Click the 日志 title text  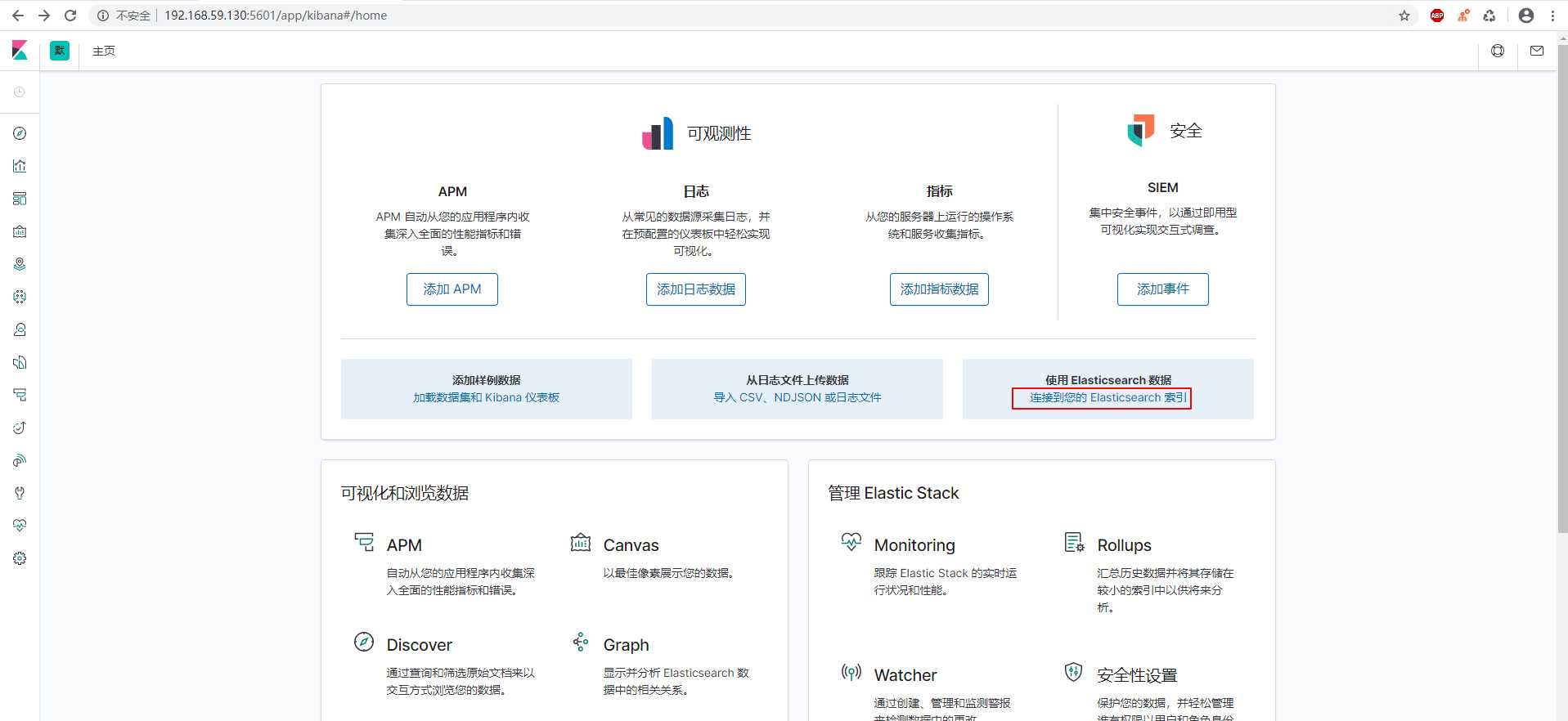[696, 191]
